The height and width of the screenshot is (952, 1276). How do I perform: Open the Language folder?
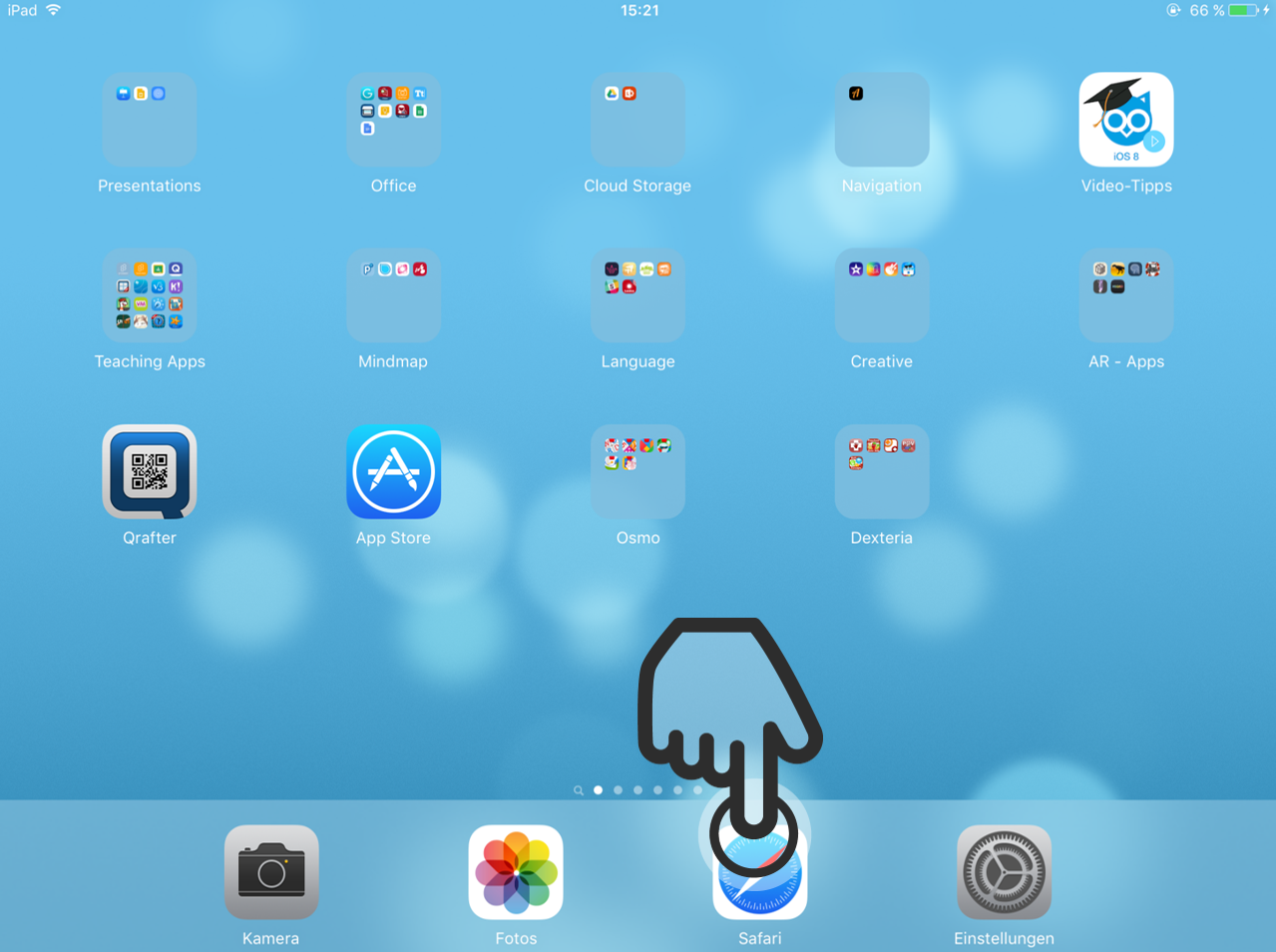pos(638,295)
